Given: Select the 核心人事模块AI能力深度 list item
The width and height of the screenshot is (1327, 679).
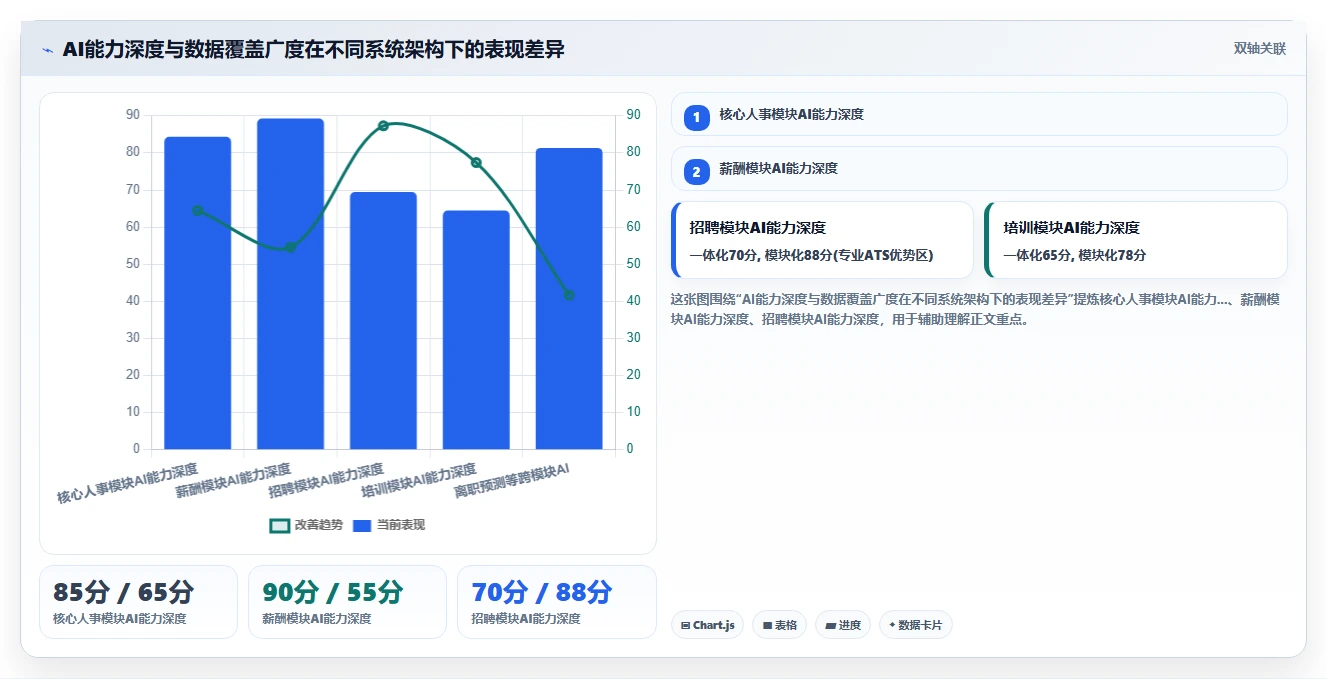Looking at the screenshot, I should (979, 114).
